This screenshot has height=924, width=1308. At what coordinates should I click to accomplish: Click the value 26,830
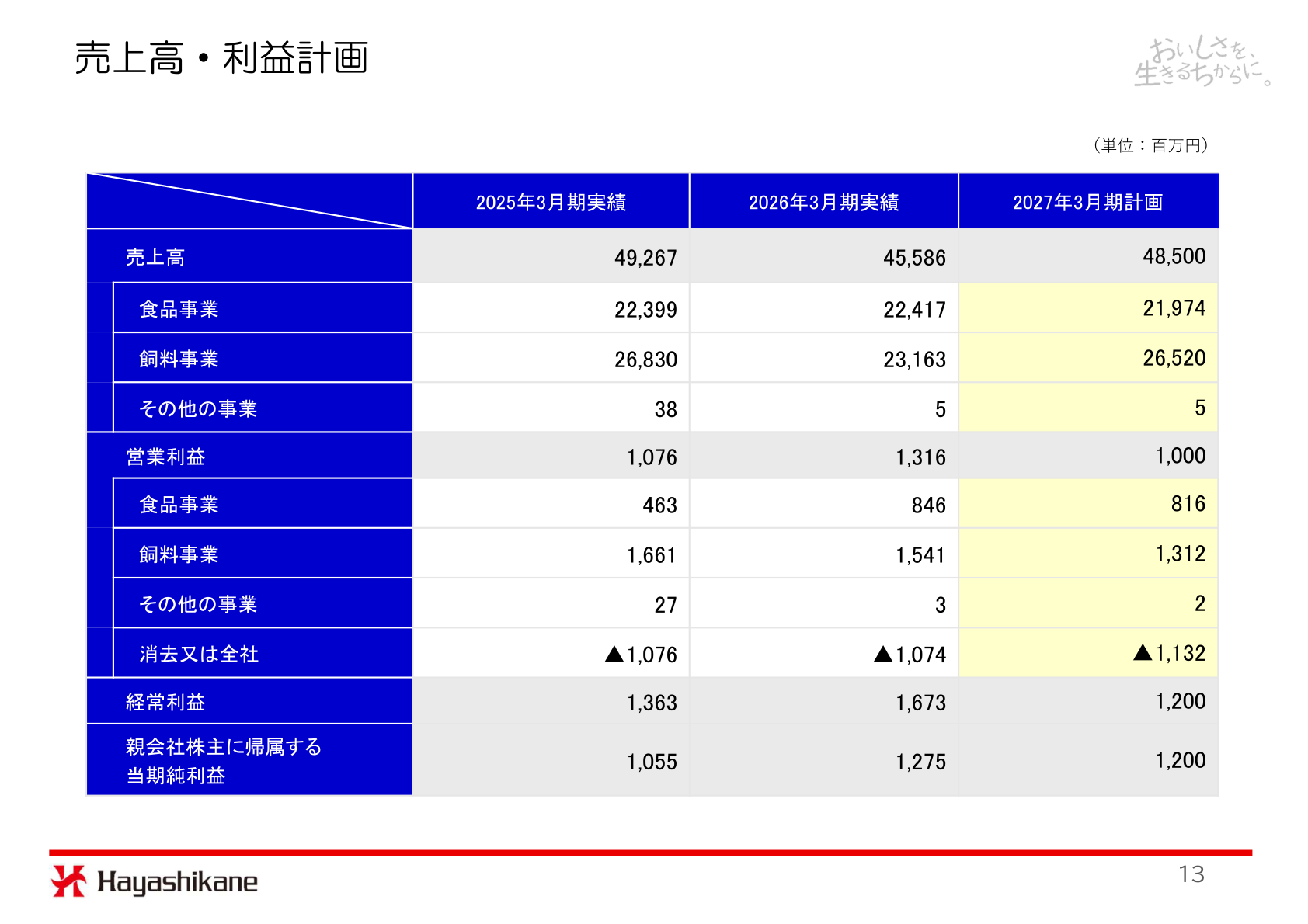(645, 360)
